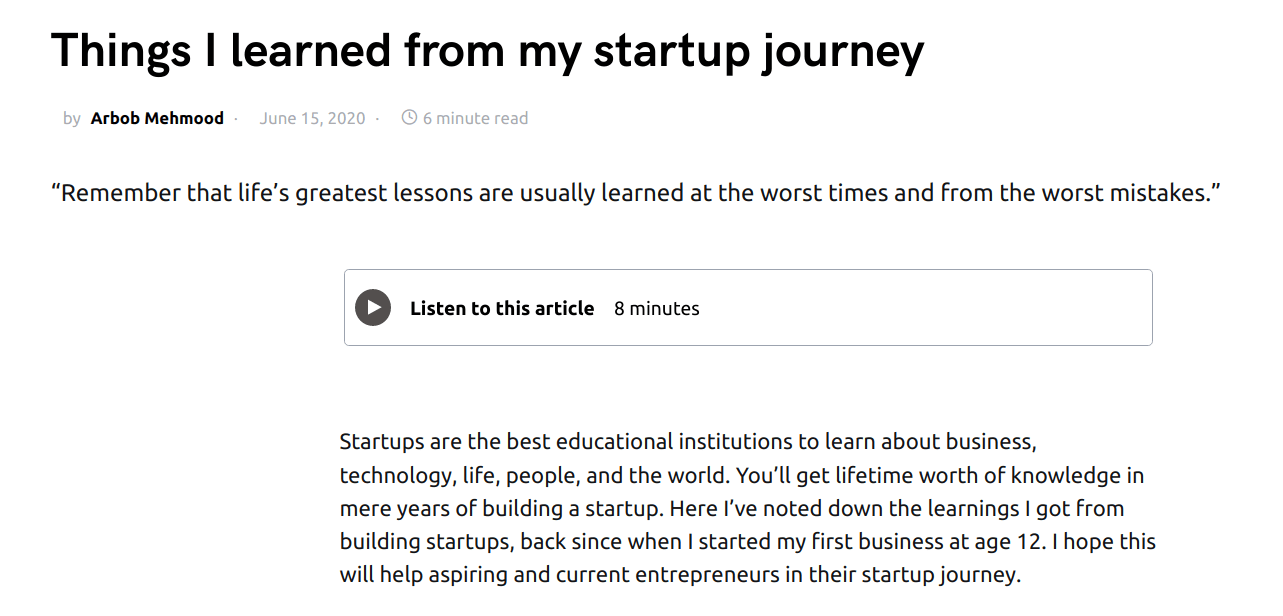Click the opening quote about life's greatest lessons
This screenshot has height=616, width=1283.
pos(637,192)
